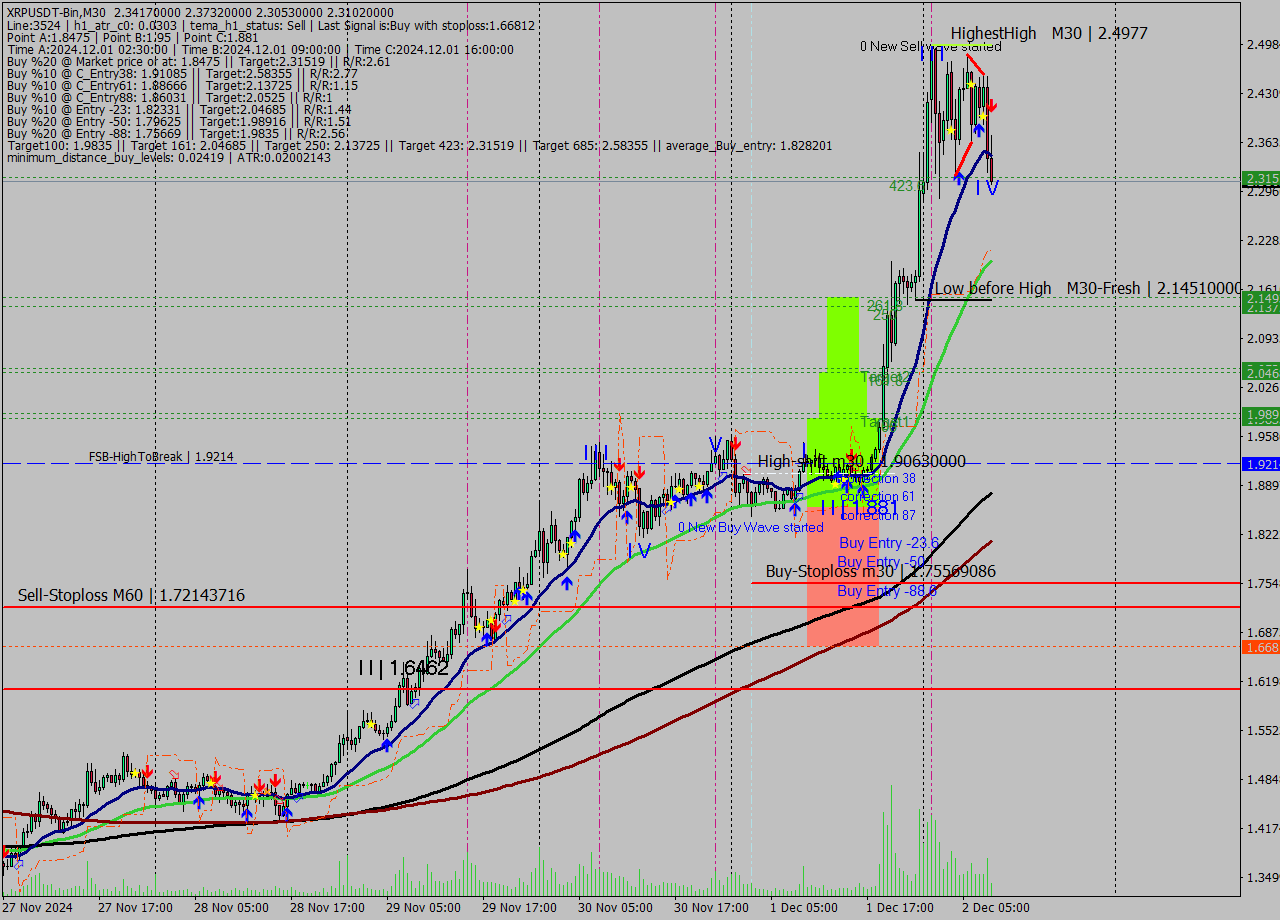Select the '28 Nov 05:00' time axis label

pyautogui.click(x=231, y=908)
